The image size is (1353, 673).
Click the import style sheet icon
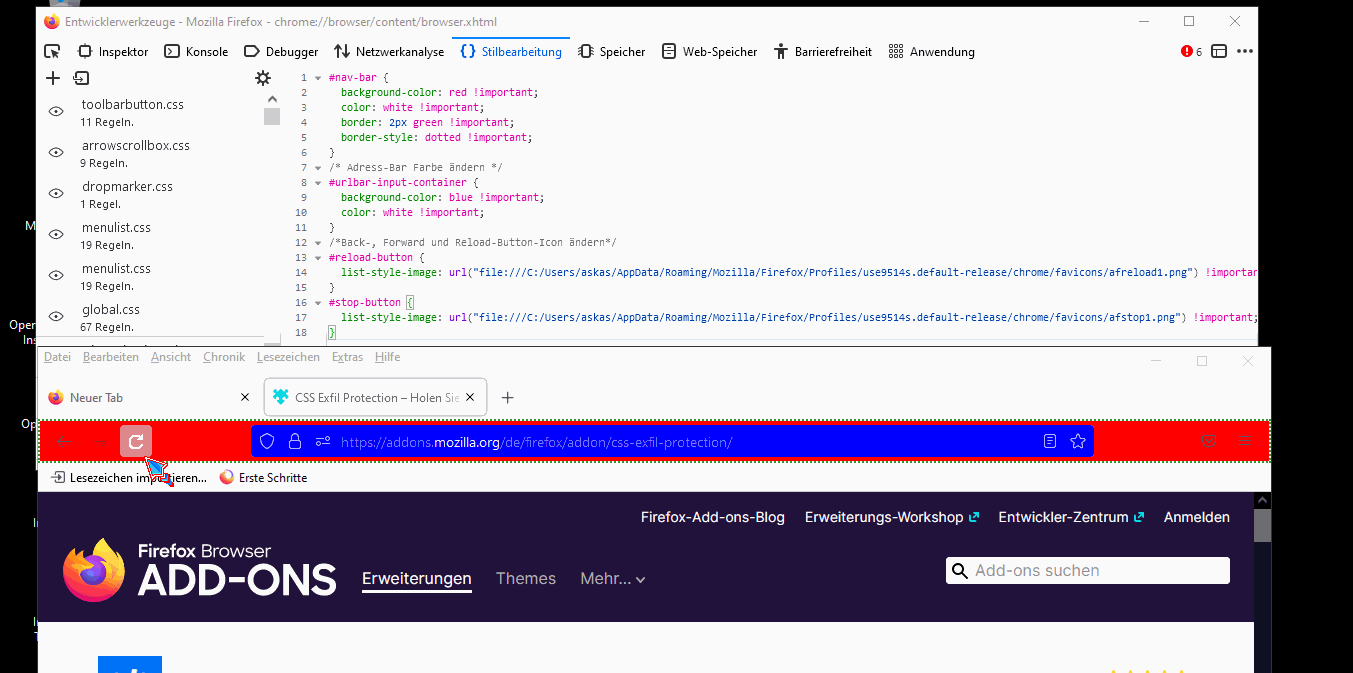pyautogui.click(x=81, y=78)
